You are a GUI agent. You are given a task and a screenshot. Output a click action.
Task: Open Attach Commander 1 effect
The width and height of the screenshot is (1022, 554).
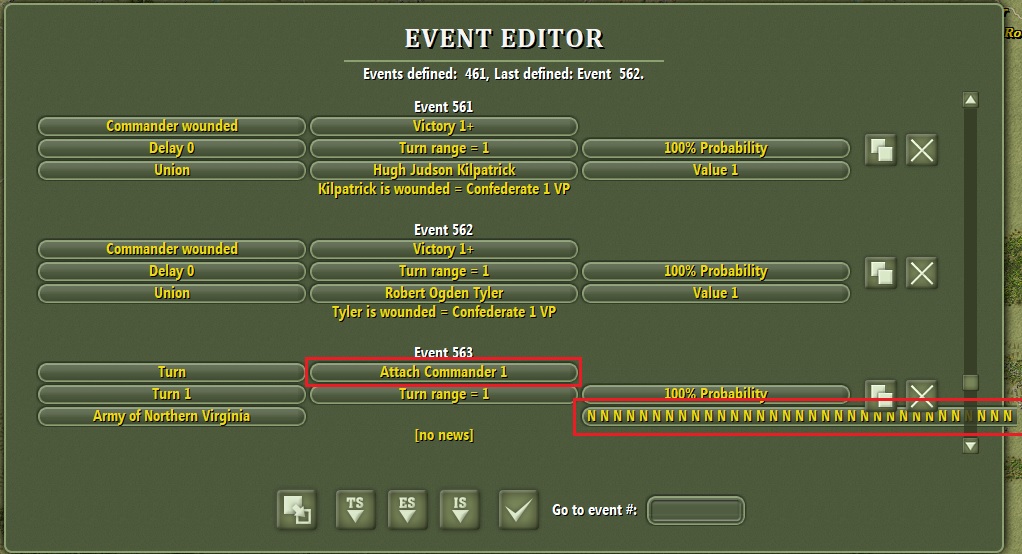point(443,372)
